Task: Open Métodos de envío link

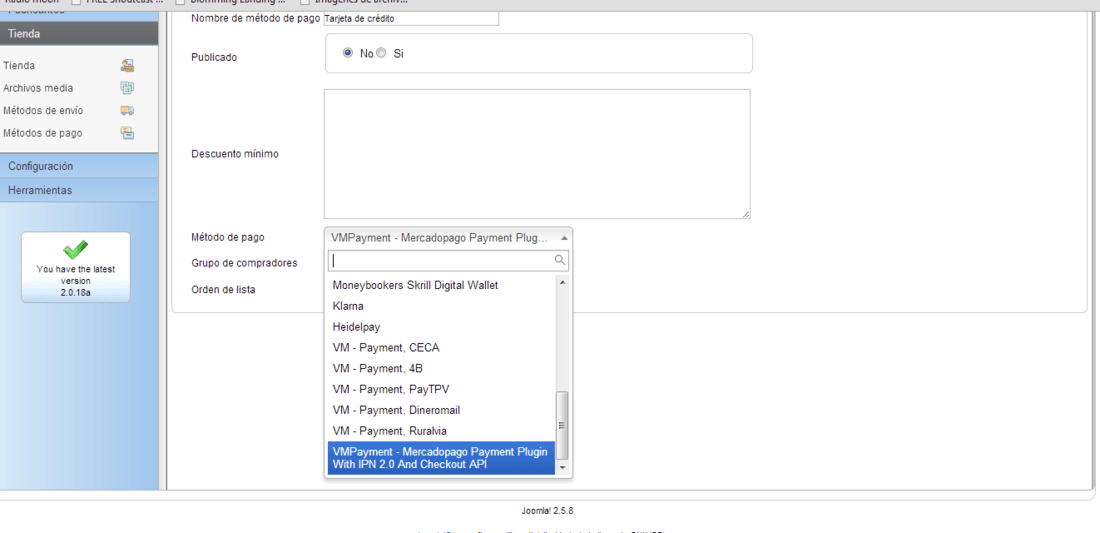Action: point(43,111)
